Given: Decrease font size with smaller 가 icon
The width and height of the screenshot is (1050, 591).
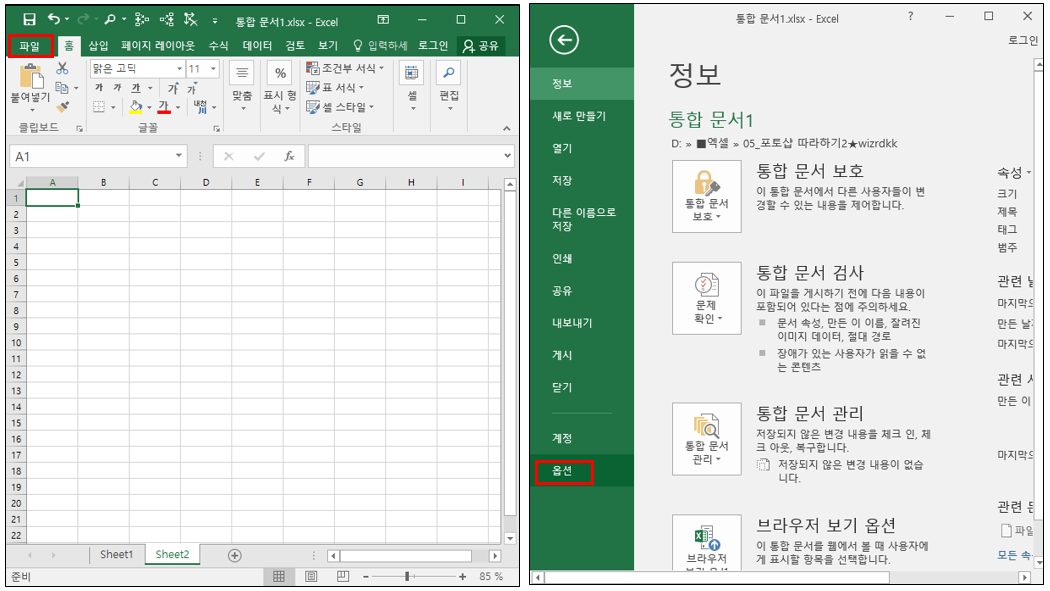Looking at the screenshot, I should point(192,88).
